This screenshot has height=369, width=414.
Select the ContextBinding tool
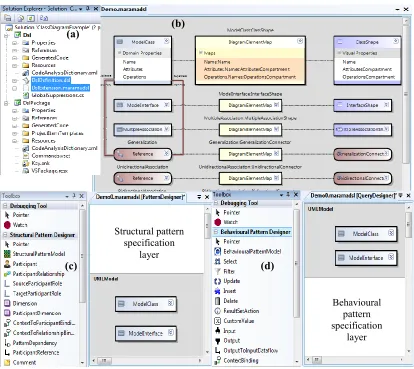(x=237, y=360)
